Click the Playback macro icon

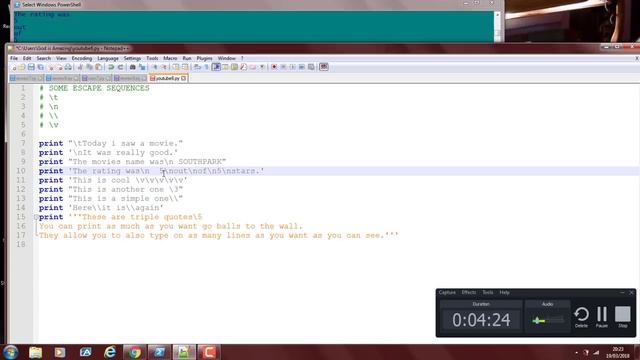[x=292, y=67]
